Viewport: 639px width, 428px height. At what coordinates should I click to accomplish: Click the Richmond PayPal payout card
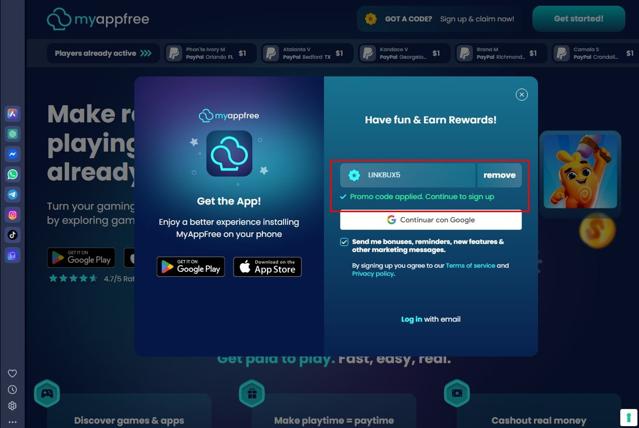(x=500, y=53)
